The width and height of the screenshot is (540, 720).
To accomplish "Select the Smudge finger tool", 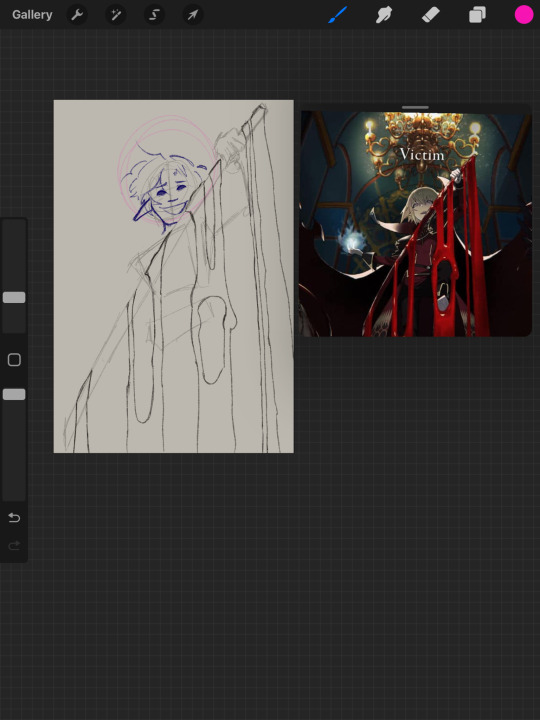I will [x=384, y=15].
